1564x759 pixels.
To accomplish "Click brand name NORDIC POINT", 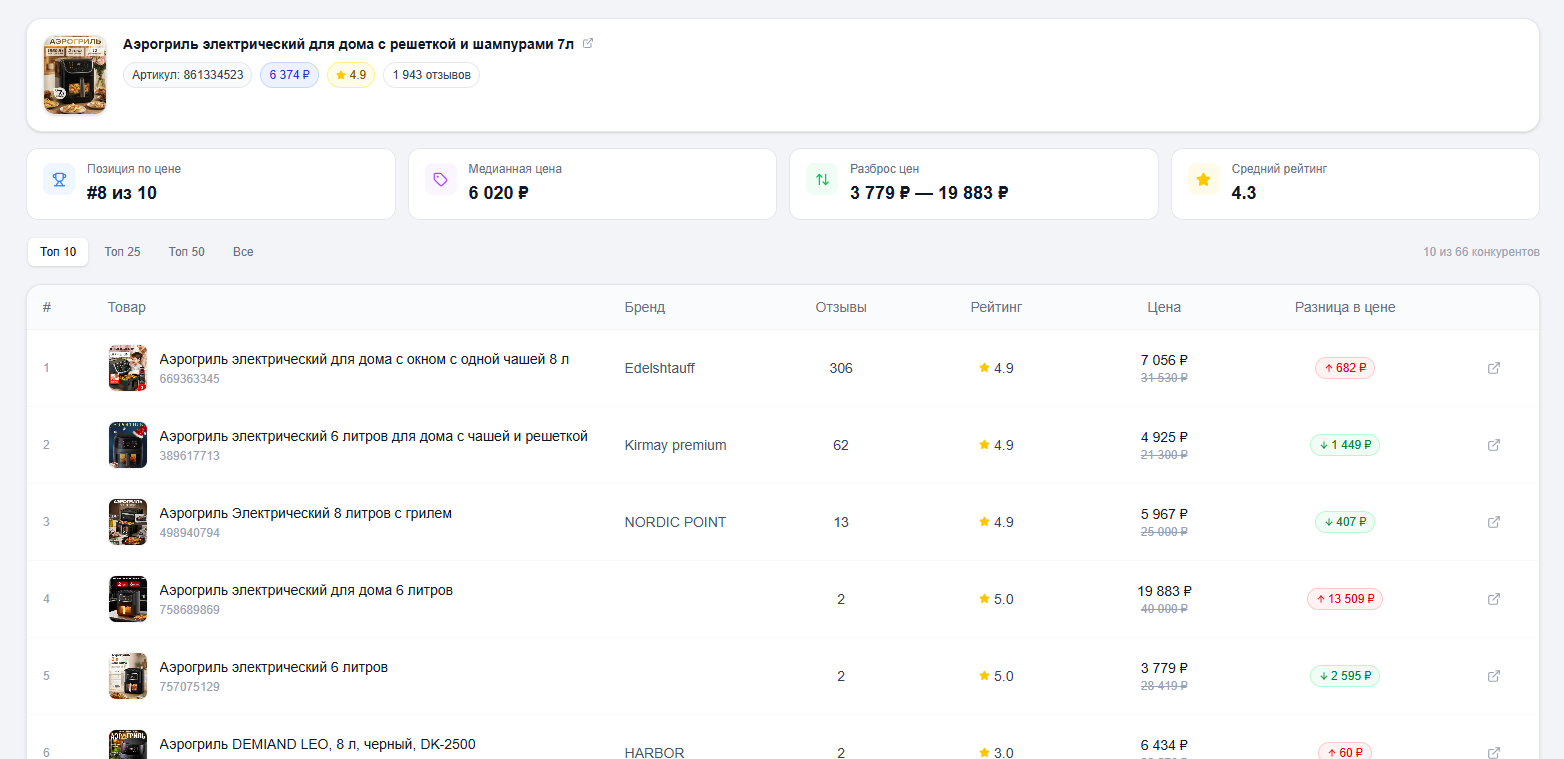I will (676, 522).
